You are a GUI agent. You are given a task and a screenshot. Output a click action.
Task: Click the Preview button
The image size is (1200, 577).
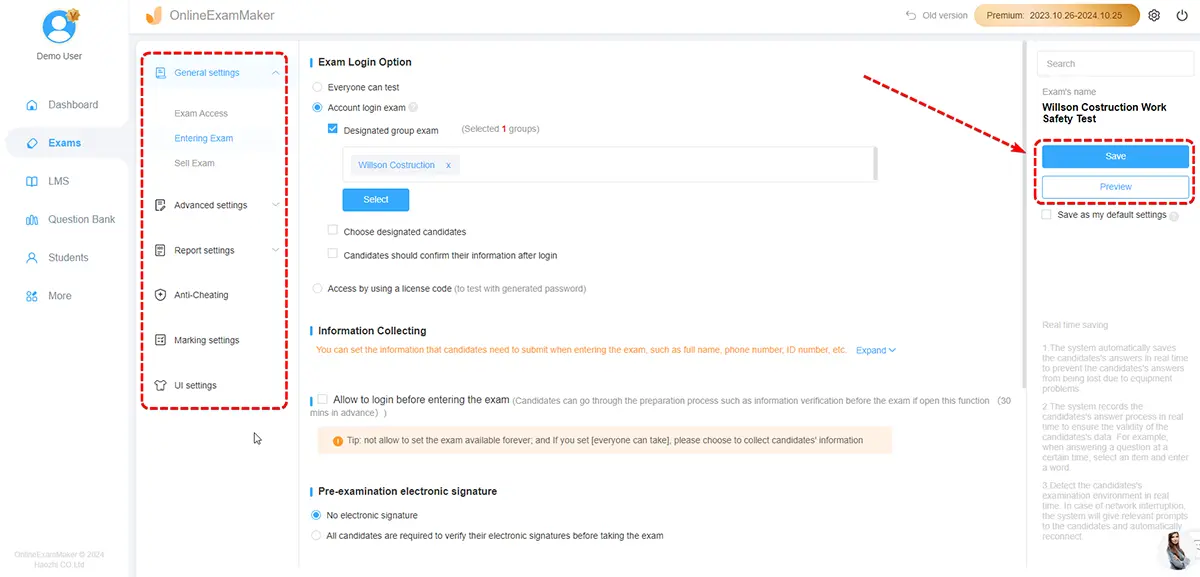1115,187
